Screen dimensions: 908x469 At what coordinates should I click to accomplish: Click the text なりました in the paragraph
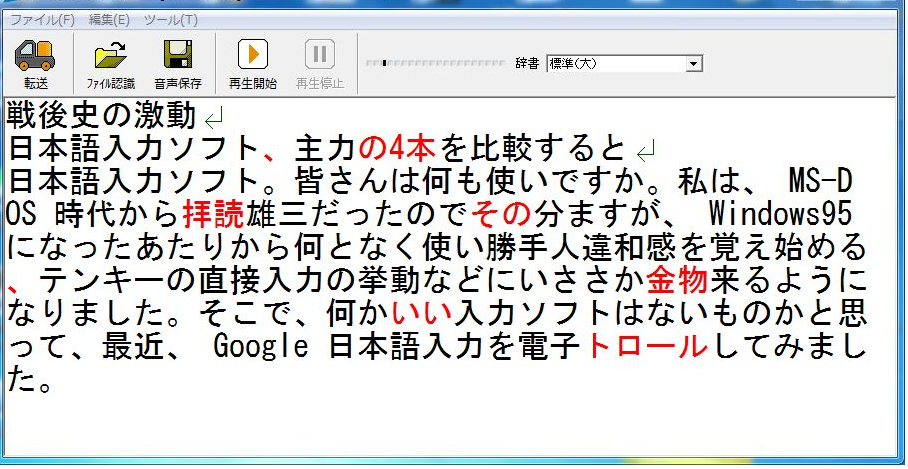click(x=85, y=313)
